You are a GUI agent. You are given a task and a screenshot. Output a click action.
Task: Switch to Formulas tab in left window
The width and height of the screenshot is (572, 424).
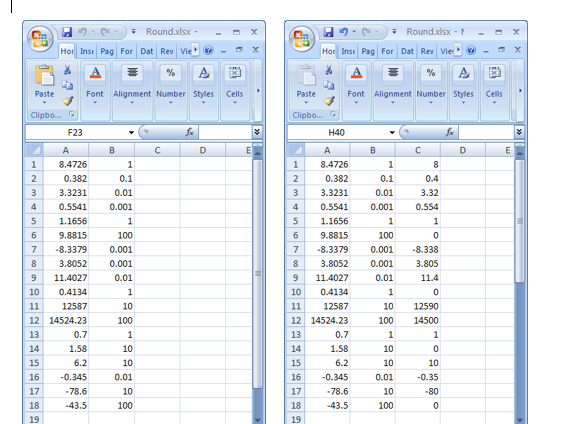[x=127, y=51]
